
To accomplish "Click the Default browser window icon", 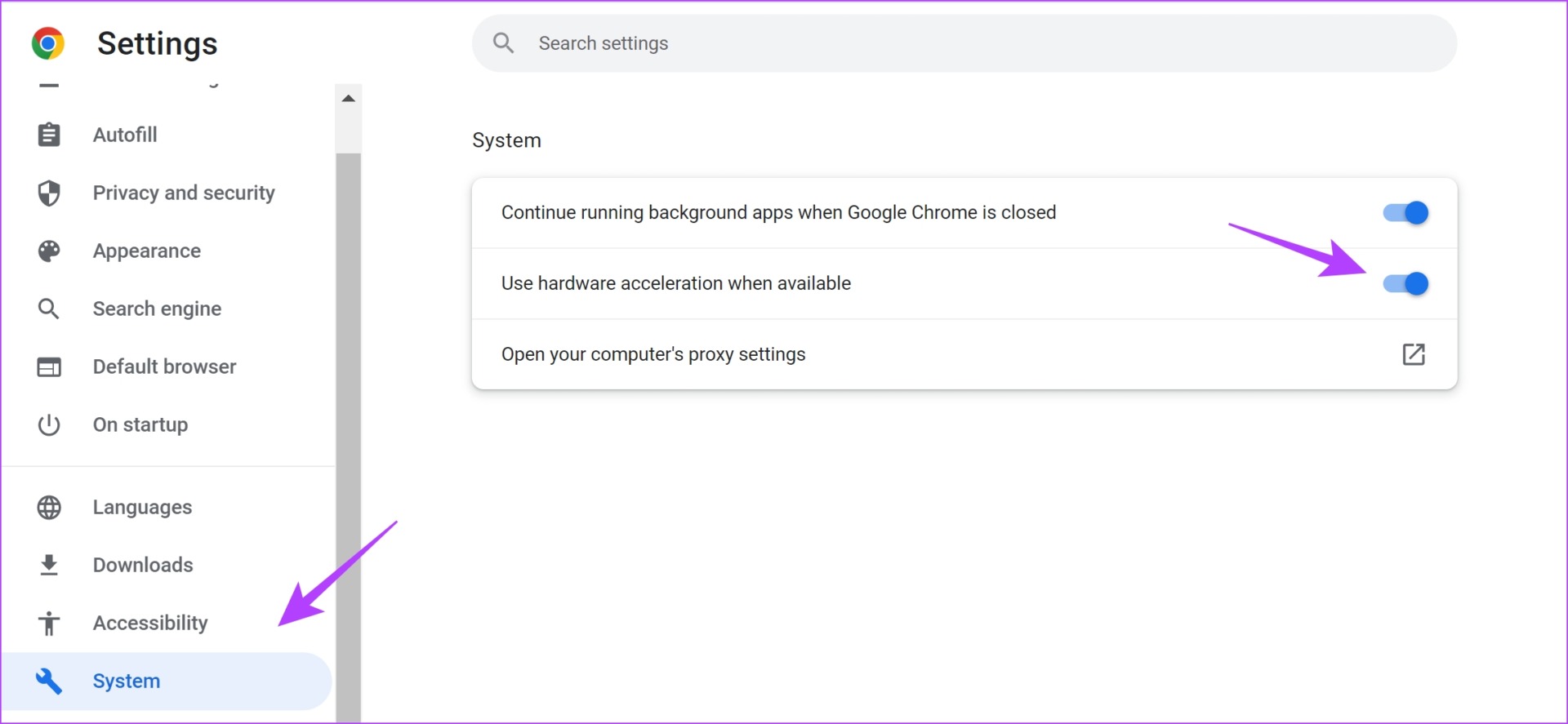I will (49, 367).
